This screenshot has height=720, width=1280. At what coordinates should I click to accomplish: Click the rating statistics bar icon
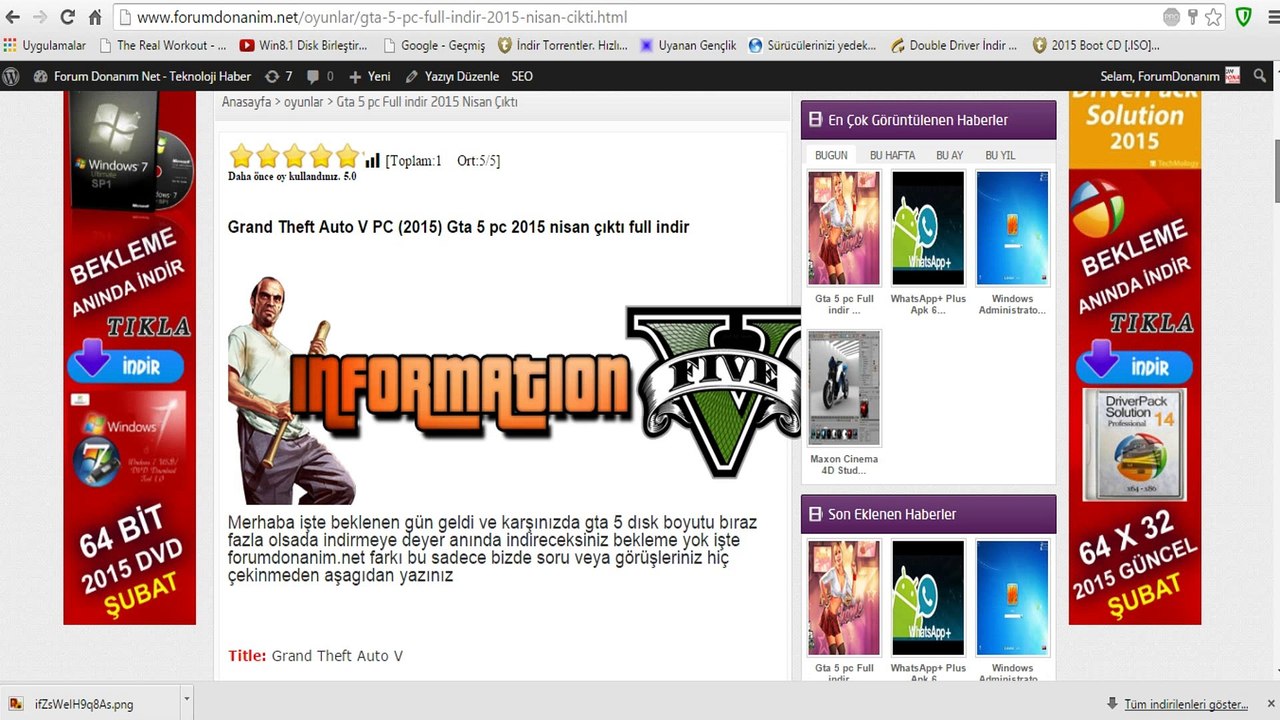point(373,160)
